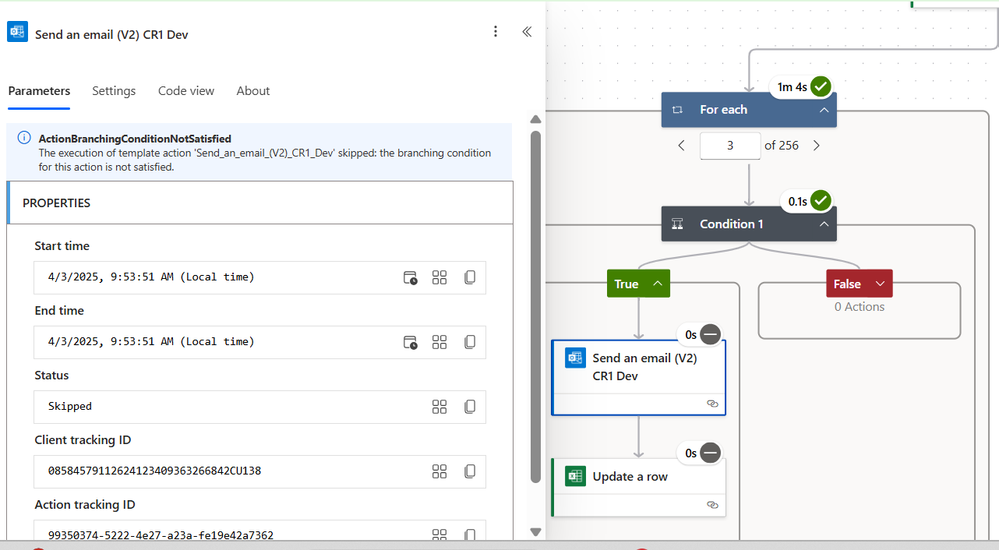999x550 pixels.
Task: Go to previous For each iteration
Action: (681, 145)
